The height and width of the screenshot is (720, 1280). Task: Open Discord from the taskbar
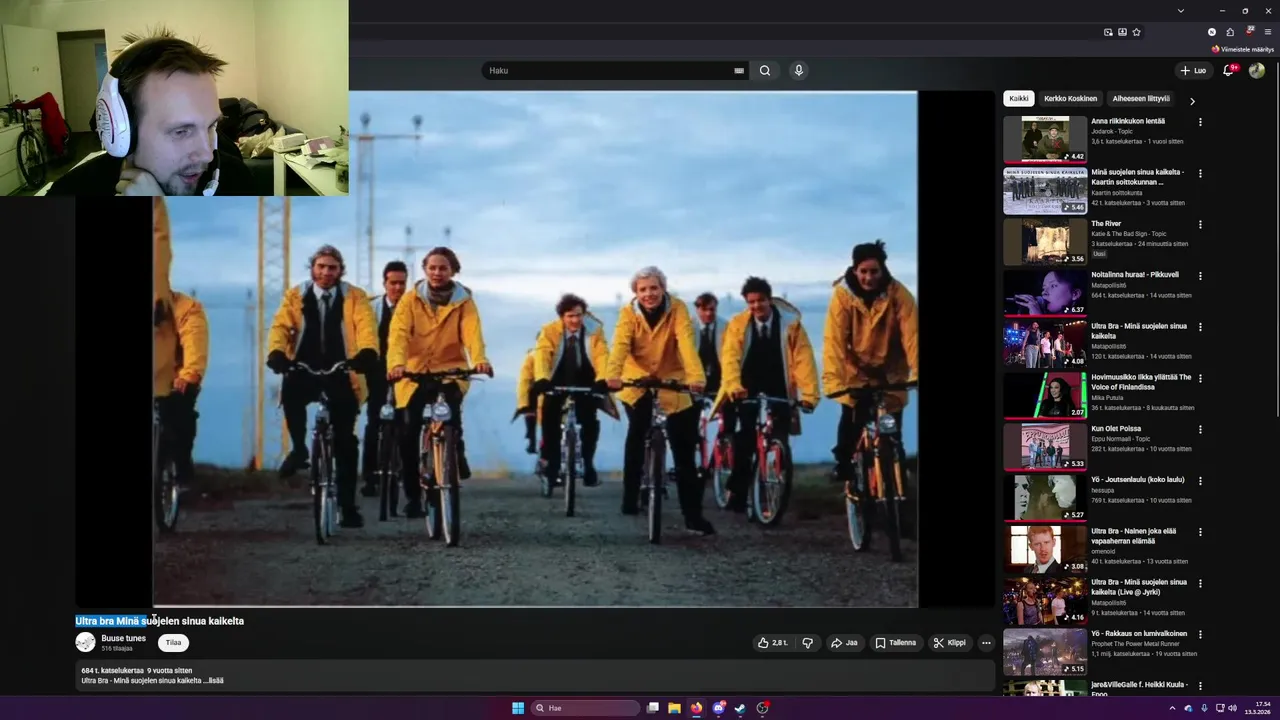coord(719,708)
